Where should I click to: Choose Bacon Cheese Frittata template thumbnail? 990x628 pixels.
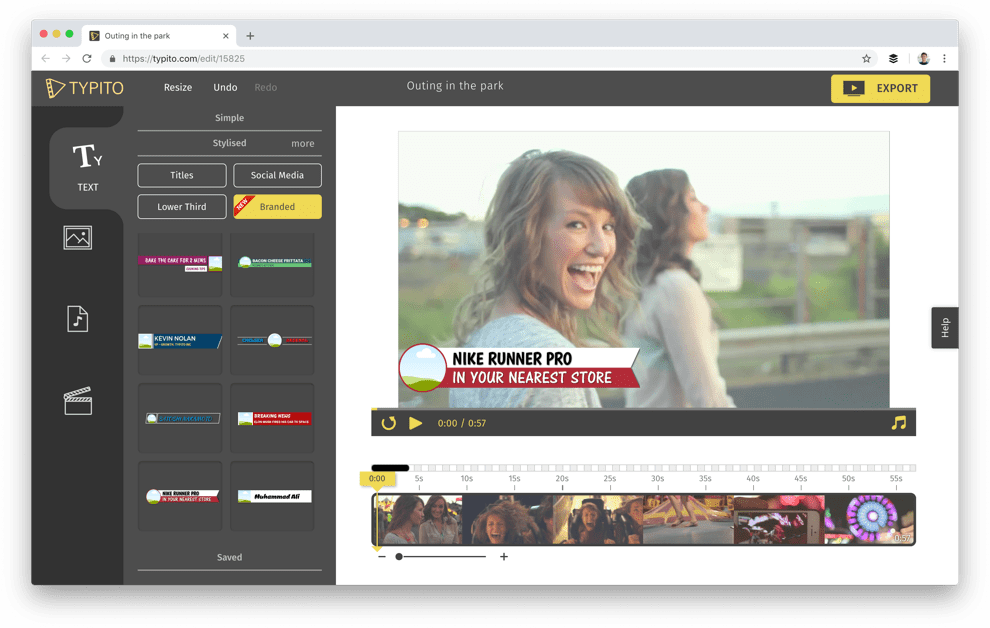[272, 264]
